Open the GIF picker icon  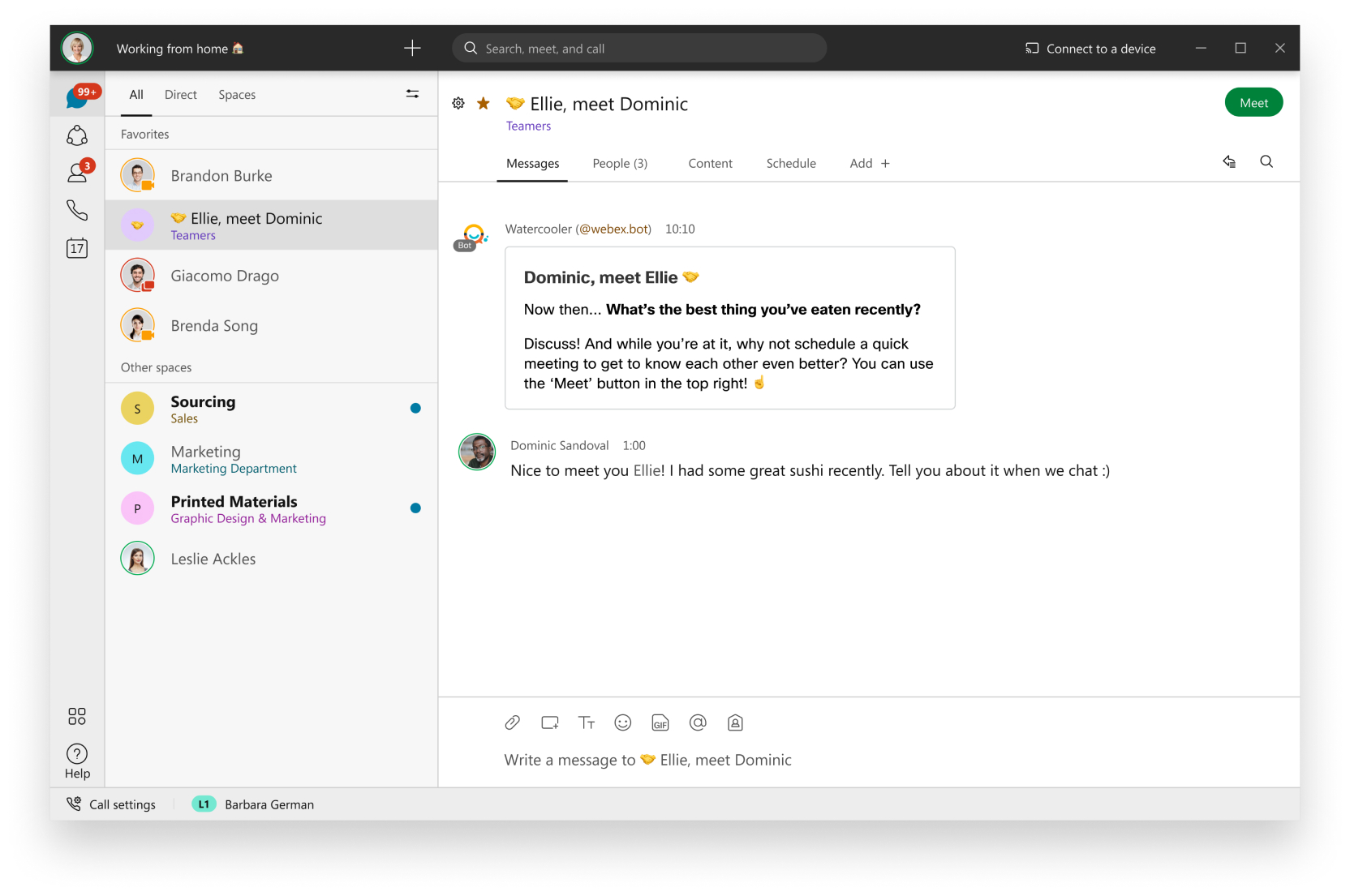pyautogui.click(x=660, y=722)
